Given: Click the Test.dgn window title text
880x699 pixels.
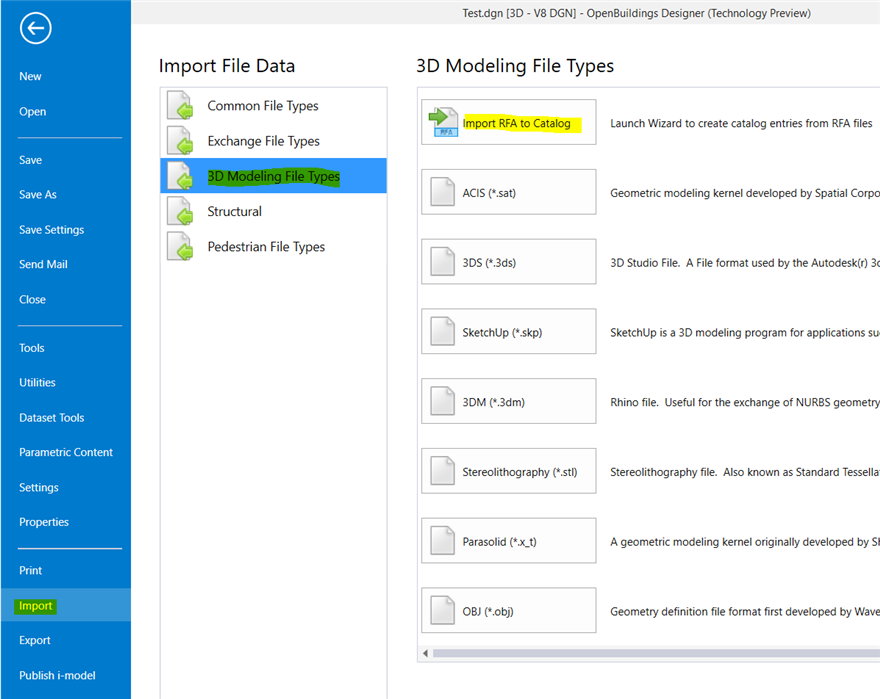Looking at the screenshot, I should 636,13.
